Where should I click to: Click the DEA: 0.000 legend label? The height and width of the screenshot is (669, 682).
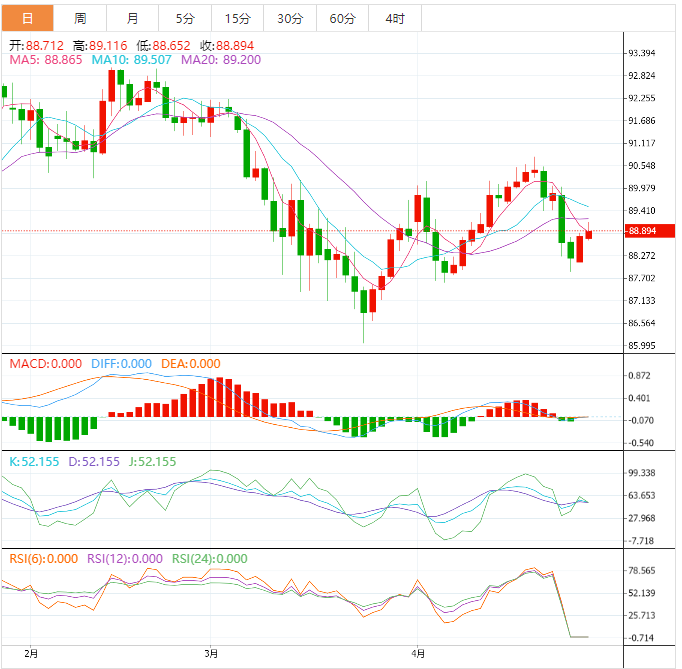coord(189,364)
